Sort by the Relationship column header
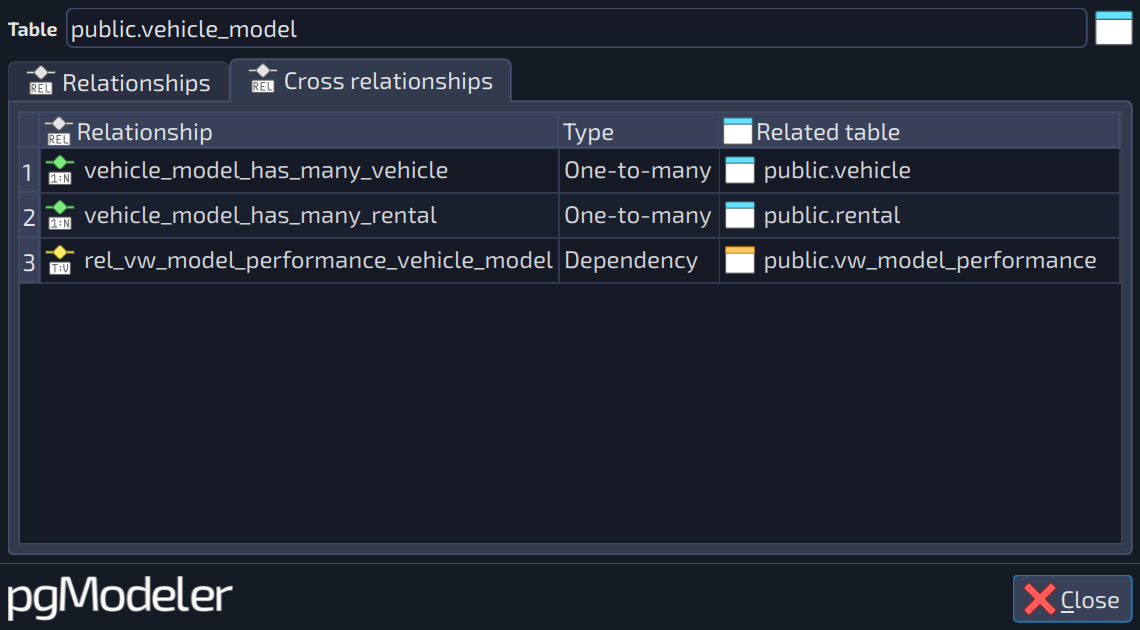This screenshot has width=1140, height=630. point(299,132)
